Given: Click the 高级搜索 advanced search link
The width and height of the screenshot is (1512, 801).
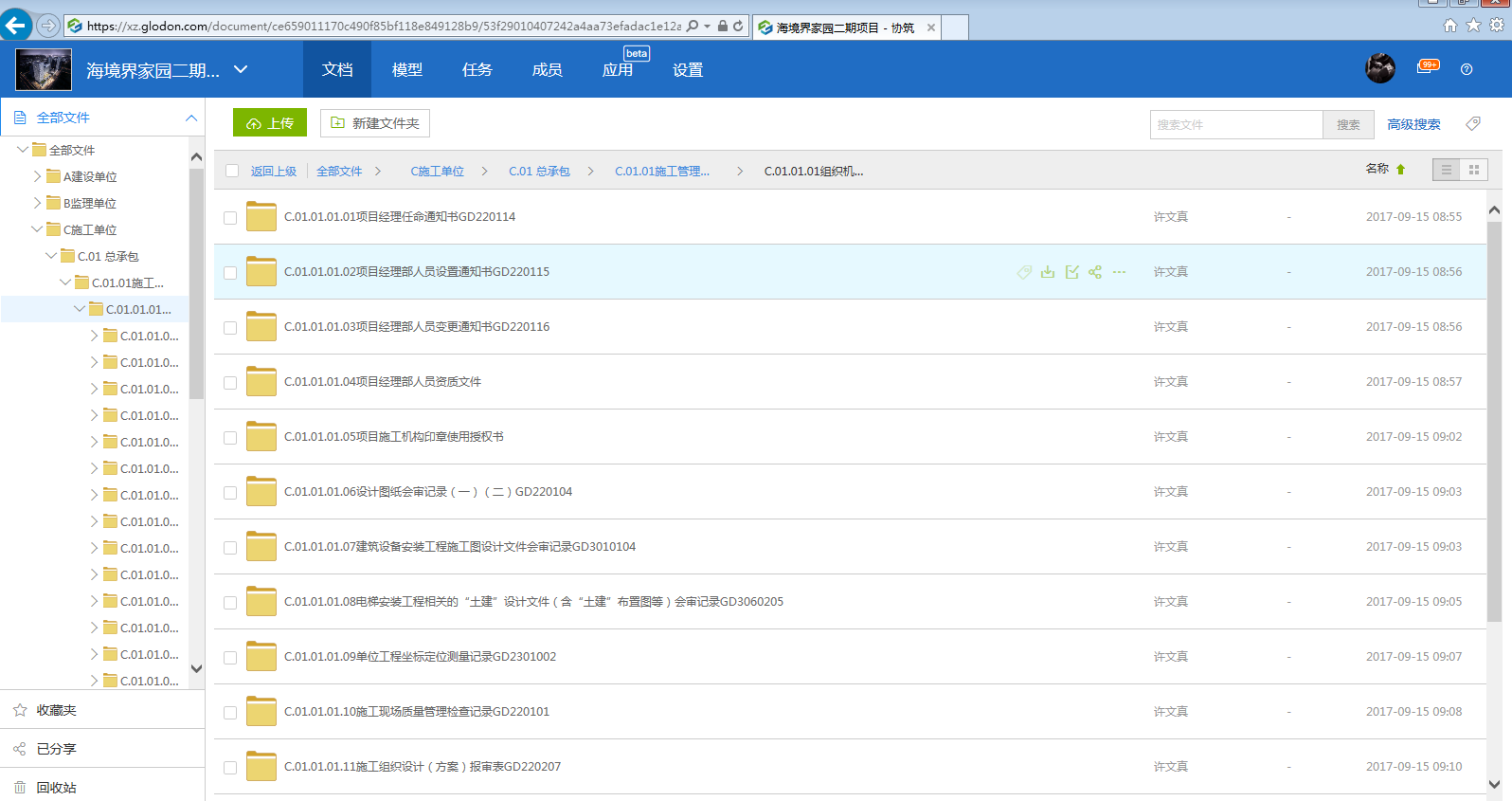Looking at the screenshot, I should click(1413, 124).
